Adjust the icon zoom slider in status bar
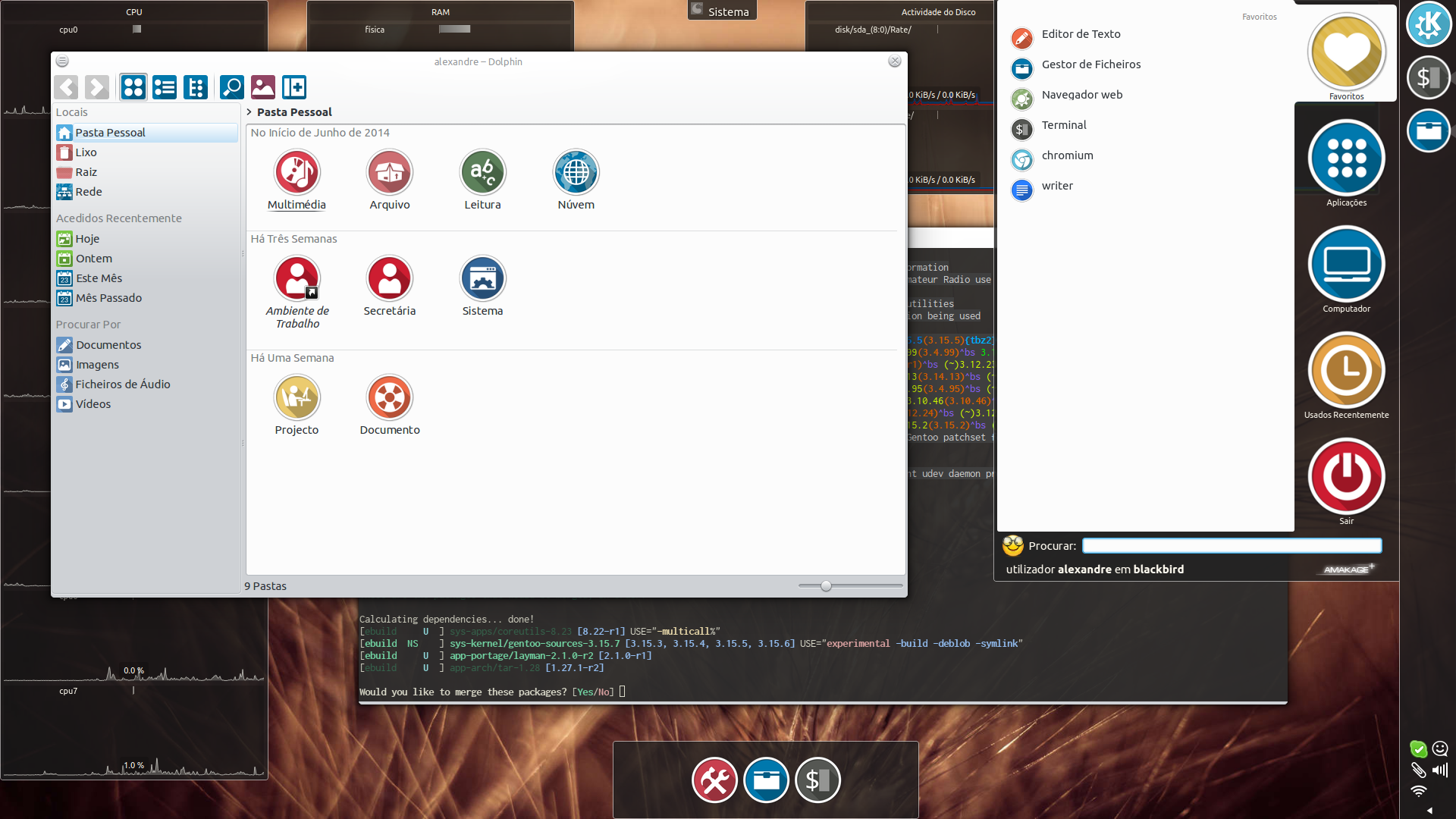 (x=826, y=586)
